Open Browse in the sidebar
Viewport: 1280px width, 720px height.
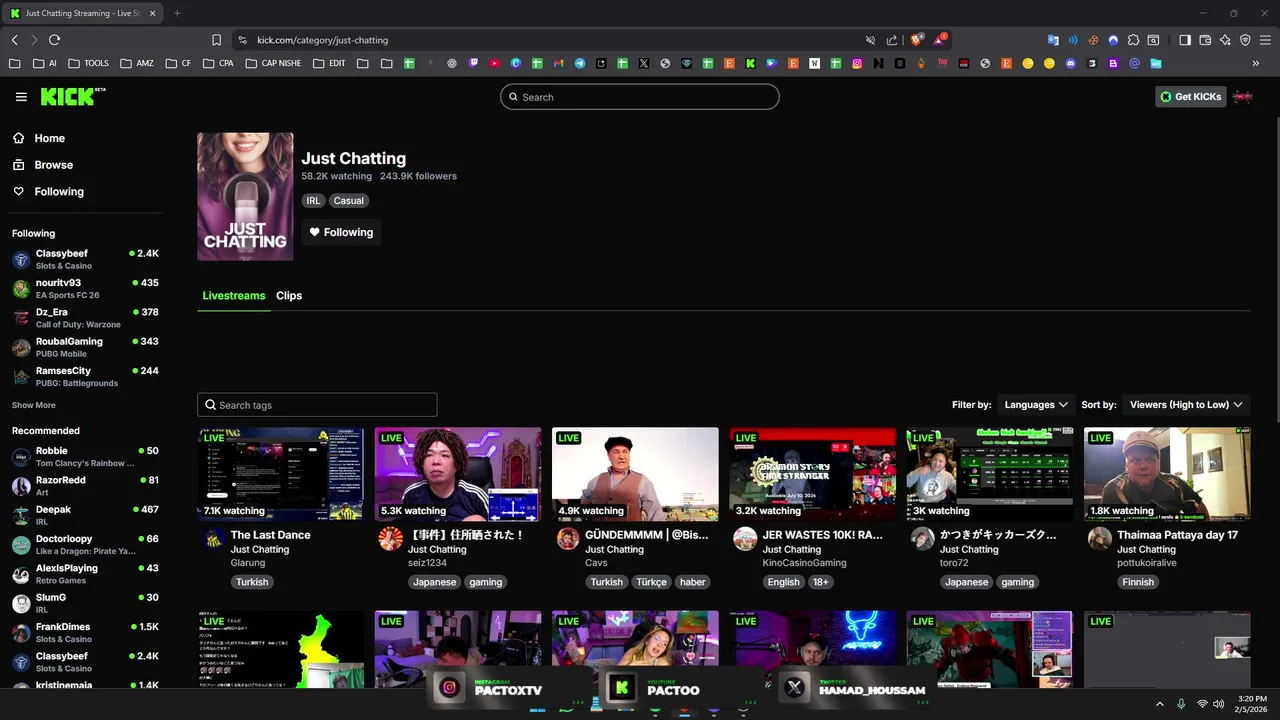53,165
